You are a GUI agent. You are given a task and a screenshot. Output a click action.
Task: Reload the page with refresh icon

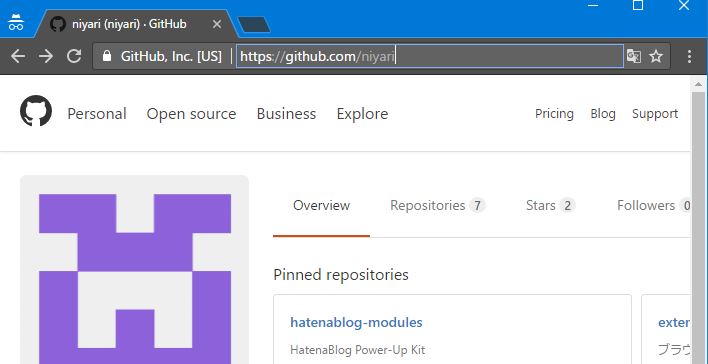coord(74,56)
